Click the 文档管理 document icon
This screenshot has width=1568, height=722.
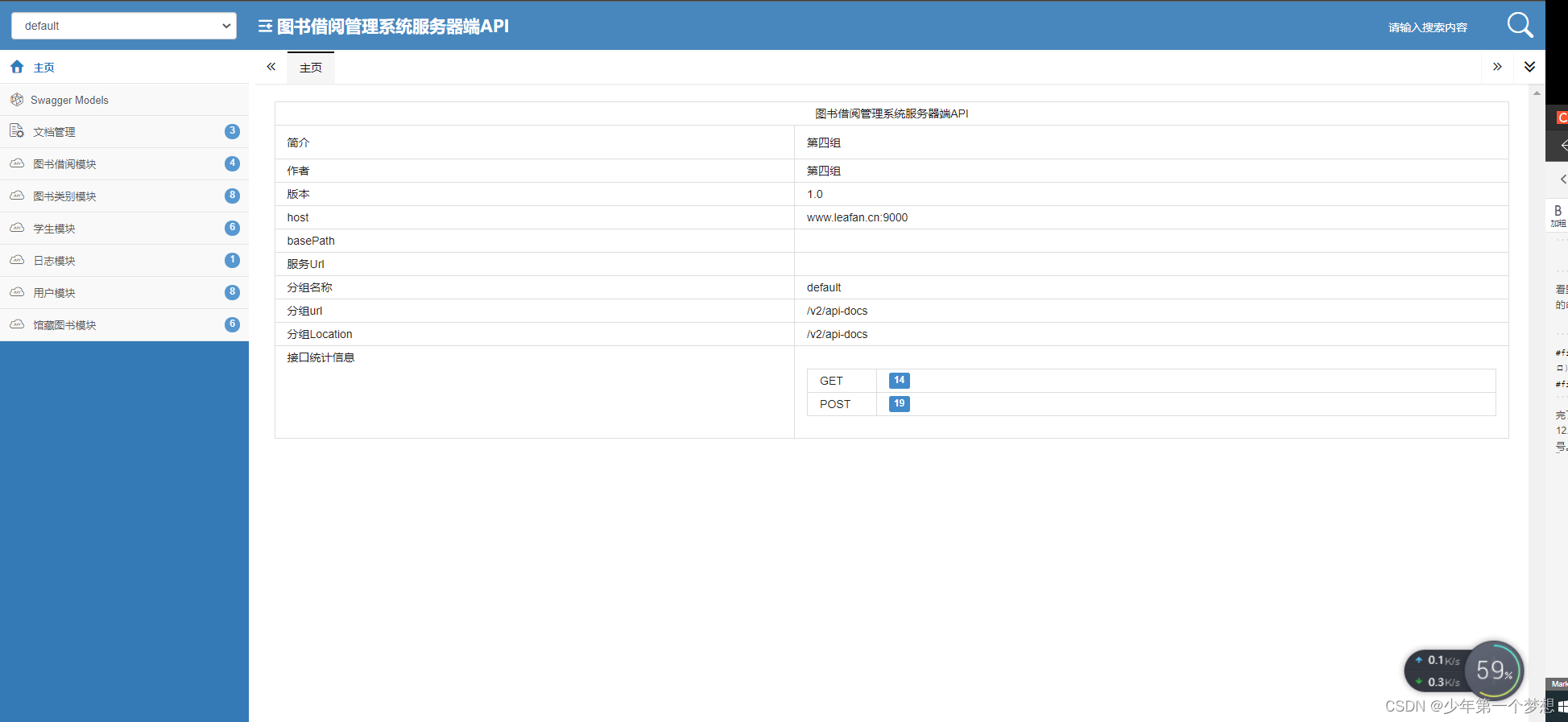[x=17, y=131]
